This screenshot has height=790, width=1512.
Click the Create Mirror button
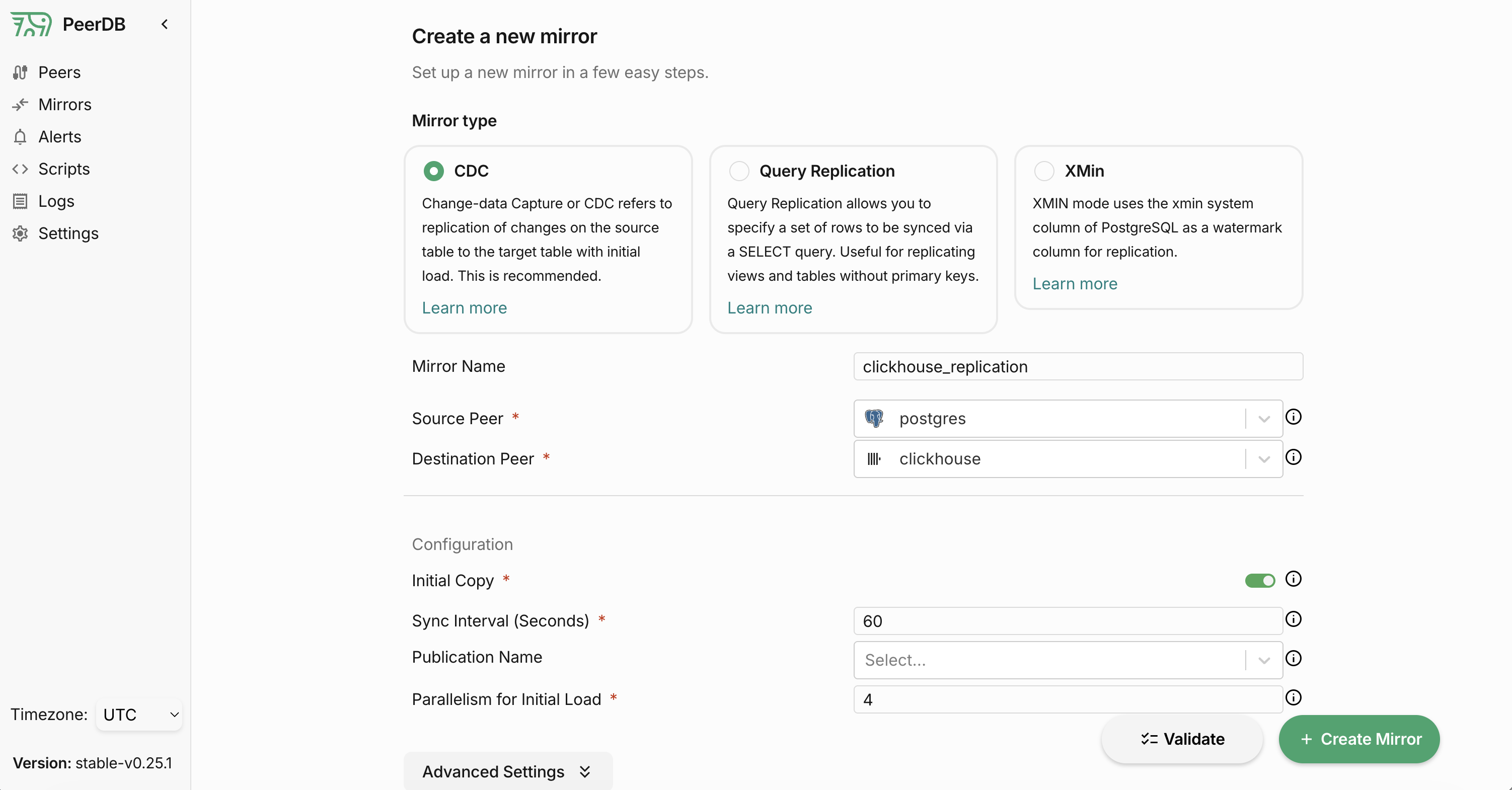click(1359, 739)
